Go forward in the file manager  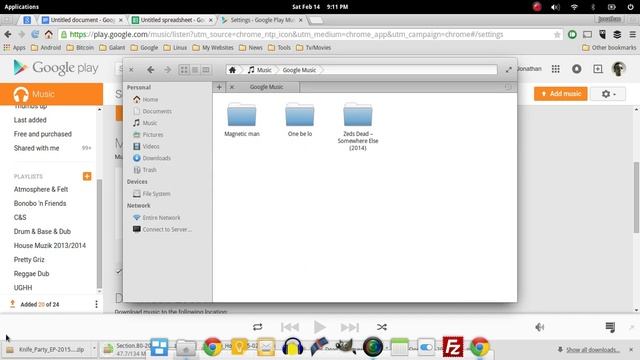[x=167, y=70]
